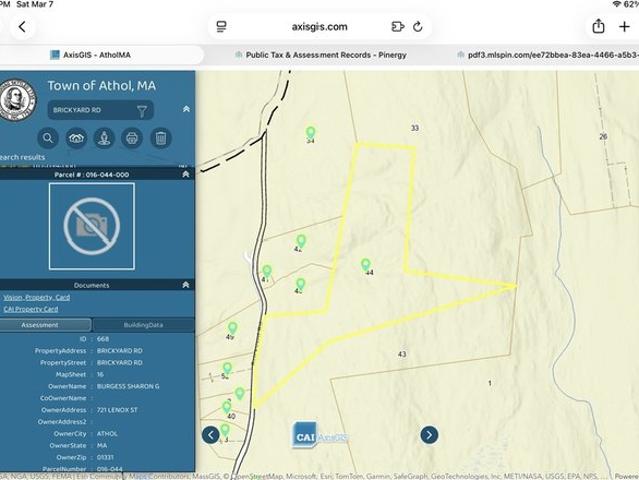Switch to Public Tax & Assessment Records tab
This screenshot has width=639, height=480.
[325, 55]
